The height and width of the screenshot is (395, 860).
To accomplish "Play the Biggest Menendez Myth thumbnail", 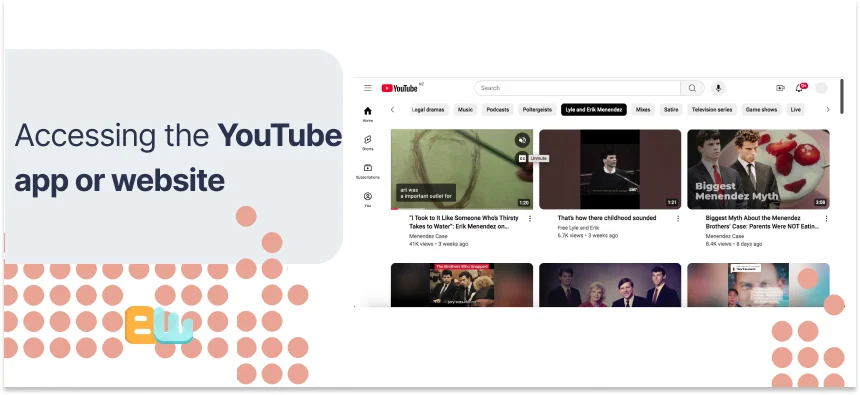I will pyautogui.click(x=758, y=169).
